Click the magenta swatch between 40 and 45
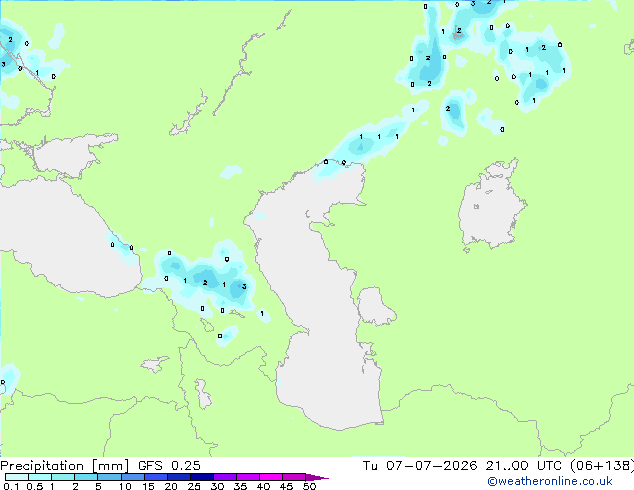The height and width of the screenshot is (490, 634). click(271, 477)
